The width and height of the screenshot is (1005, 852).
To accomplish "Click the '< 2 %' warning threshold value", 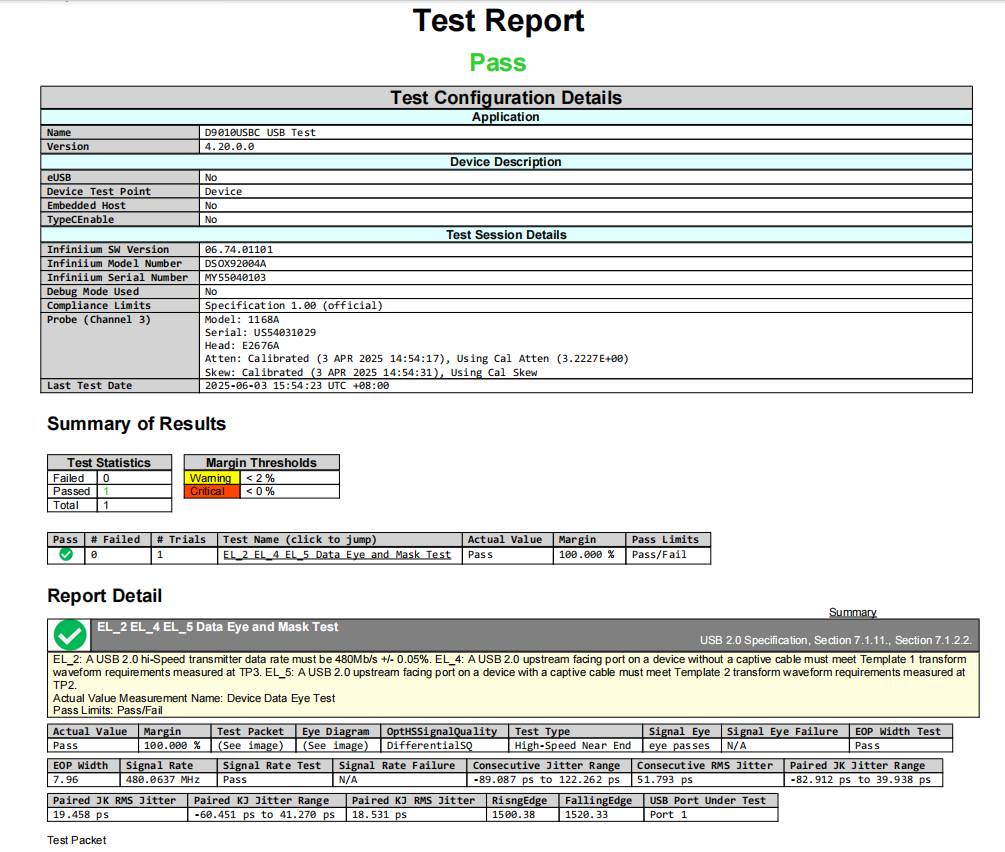I will pos(260,478).
